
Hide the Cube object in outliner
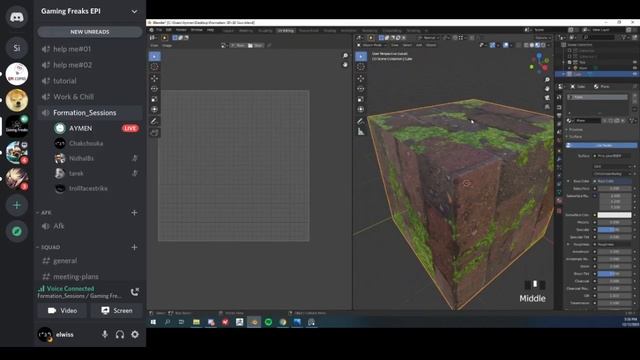click(635, 74)
